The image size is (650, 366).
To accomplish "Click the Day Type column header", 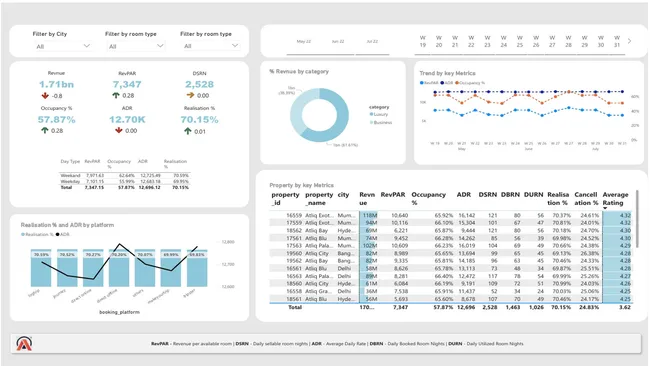I will click(x=70, y=161).
